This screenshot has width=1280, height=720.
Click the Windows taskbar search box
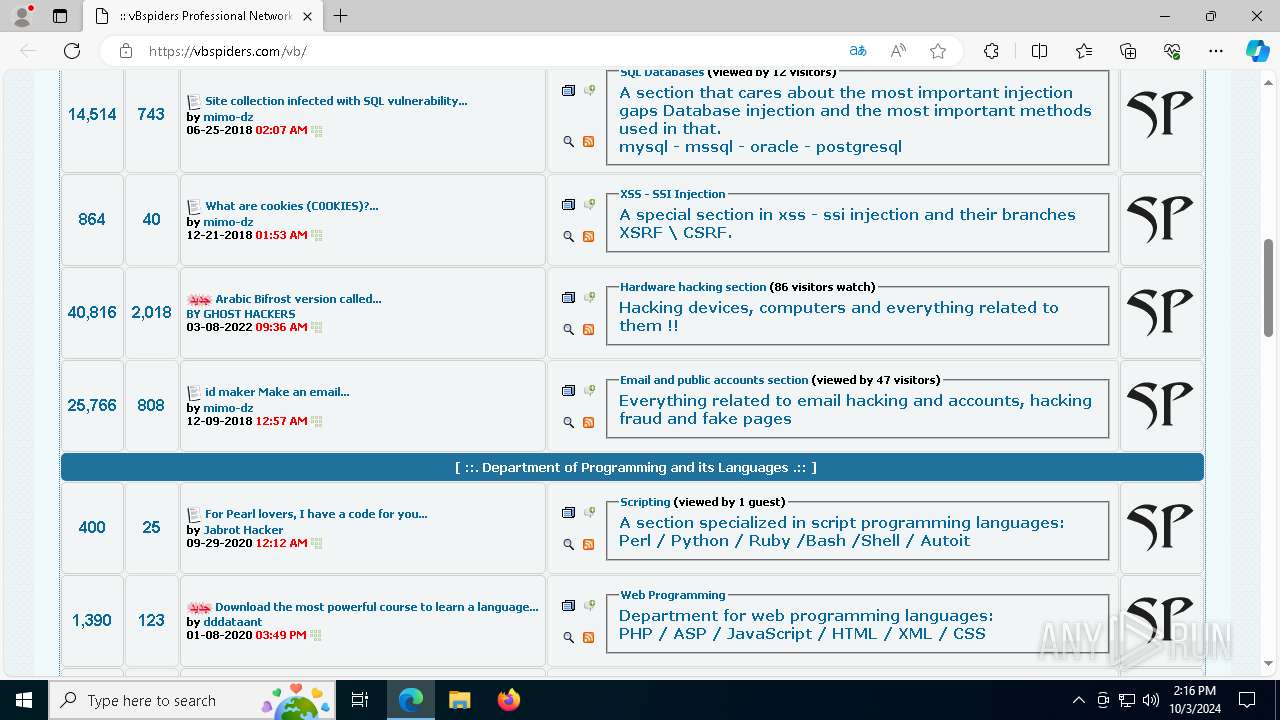click(192, 700)
